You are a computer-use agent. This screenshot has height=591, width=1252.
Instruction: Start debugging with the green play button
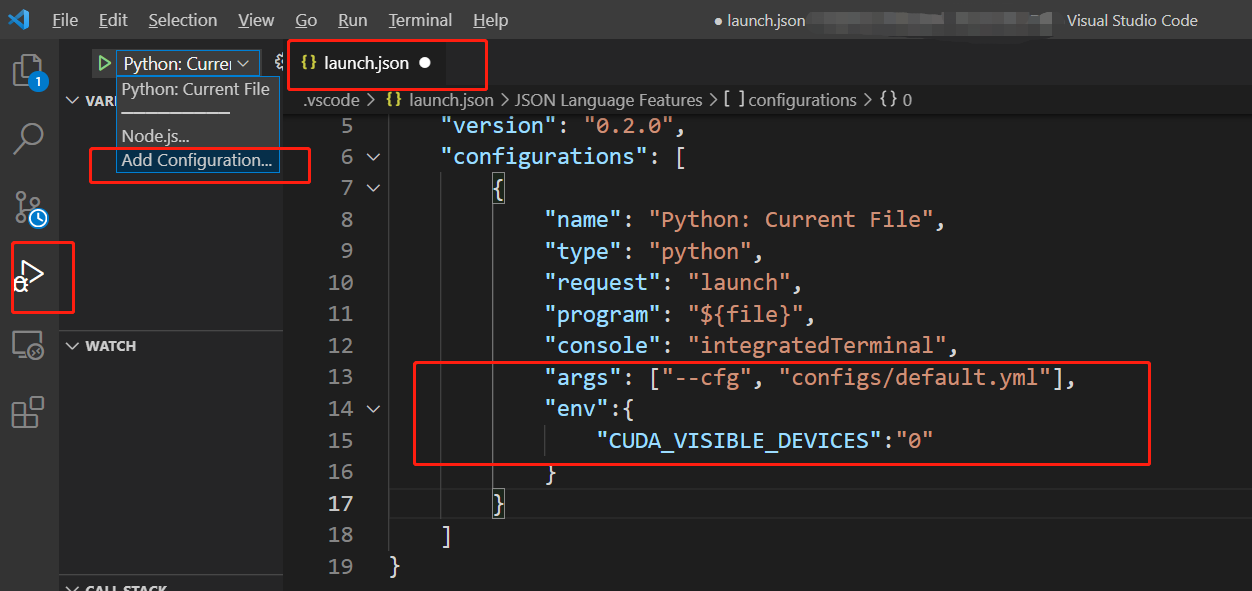pos(104,62)
